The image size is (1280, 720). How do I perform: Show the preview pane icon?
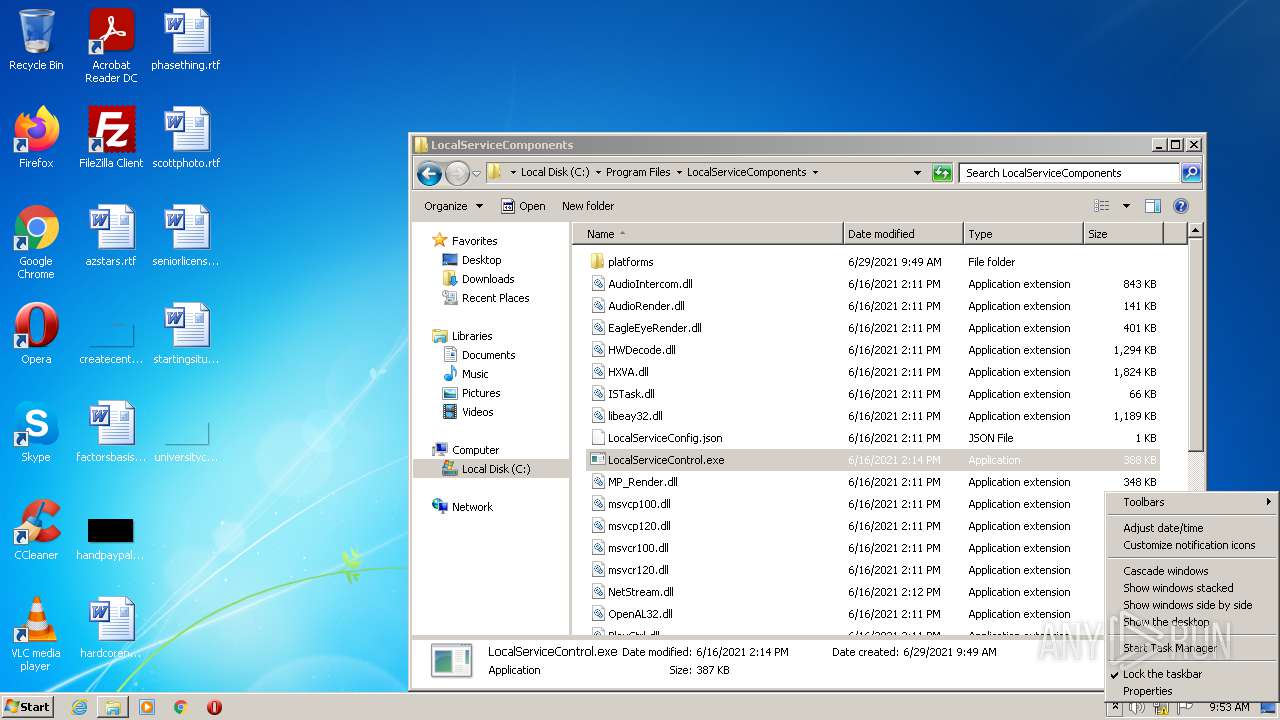(1152, 206)
